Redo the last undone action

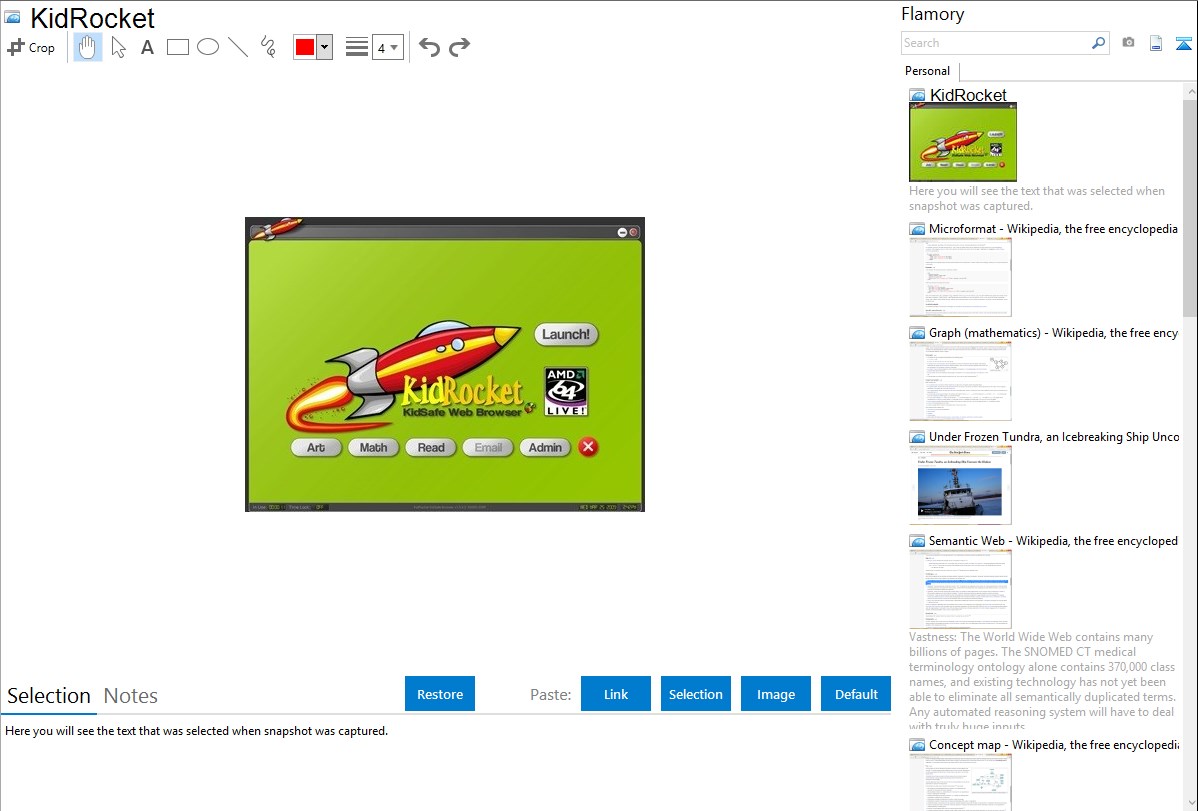coord(460,47)
